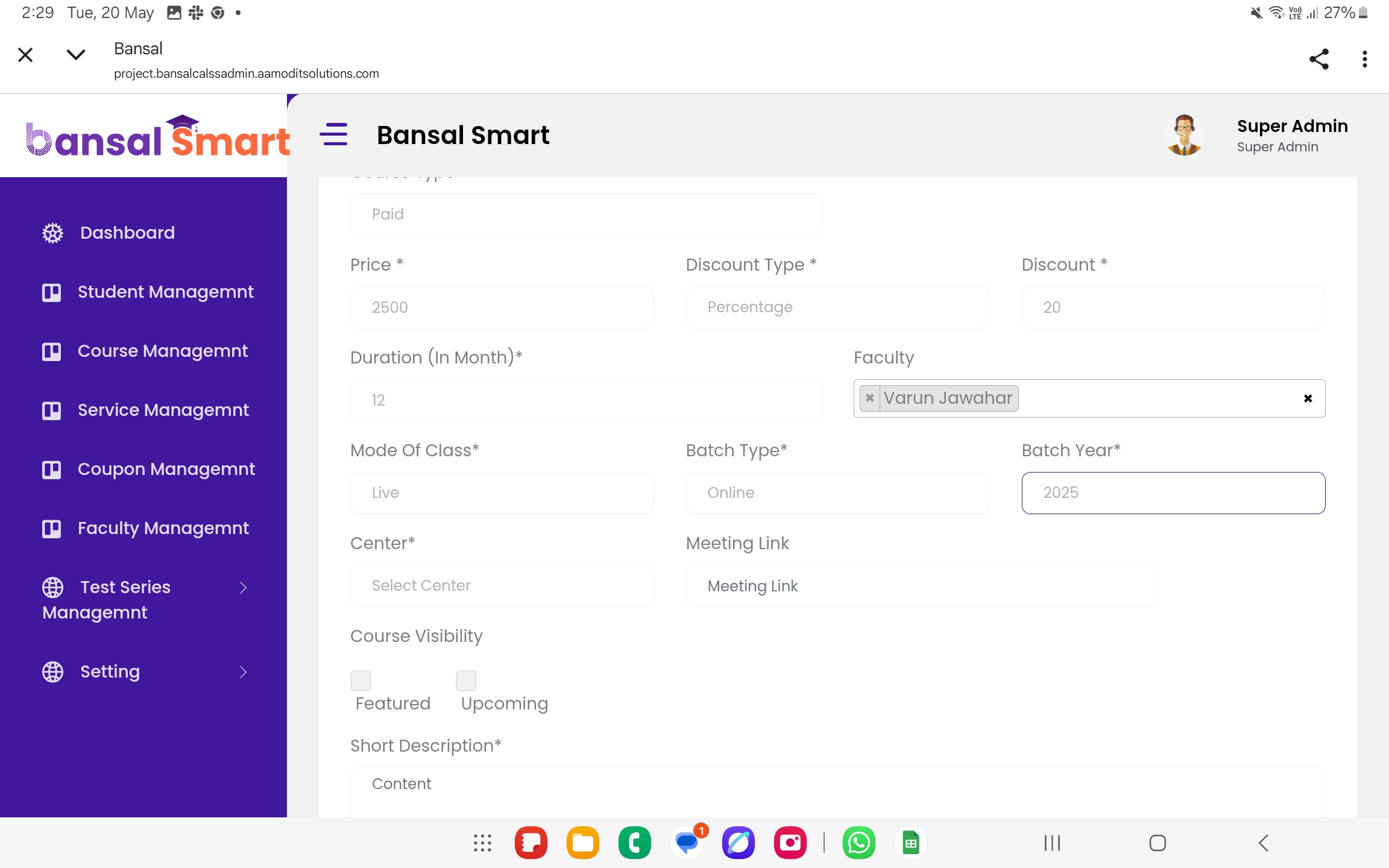Open the app drawer grid icon

[482, 843]
